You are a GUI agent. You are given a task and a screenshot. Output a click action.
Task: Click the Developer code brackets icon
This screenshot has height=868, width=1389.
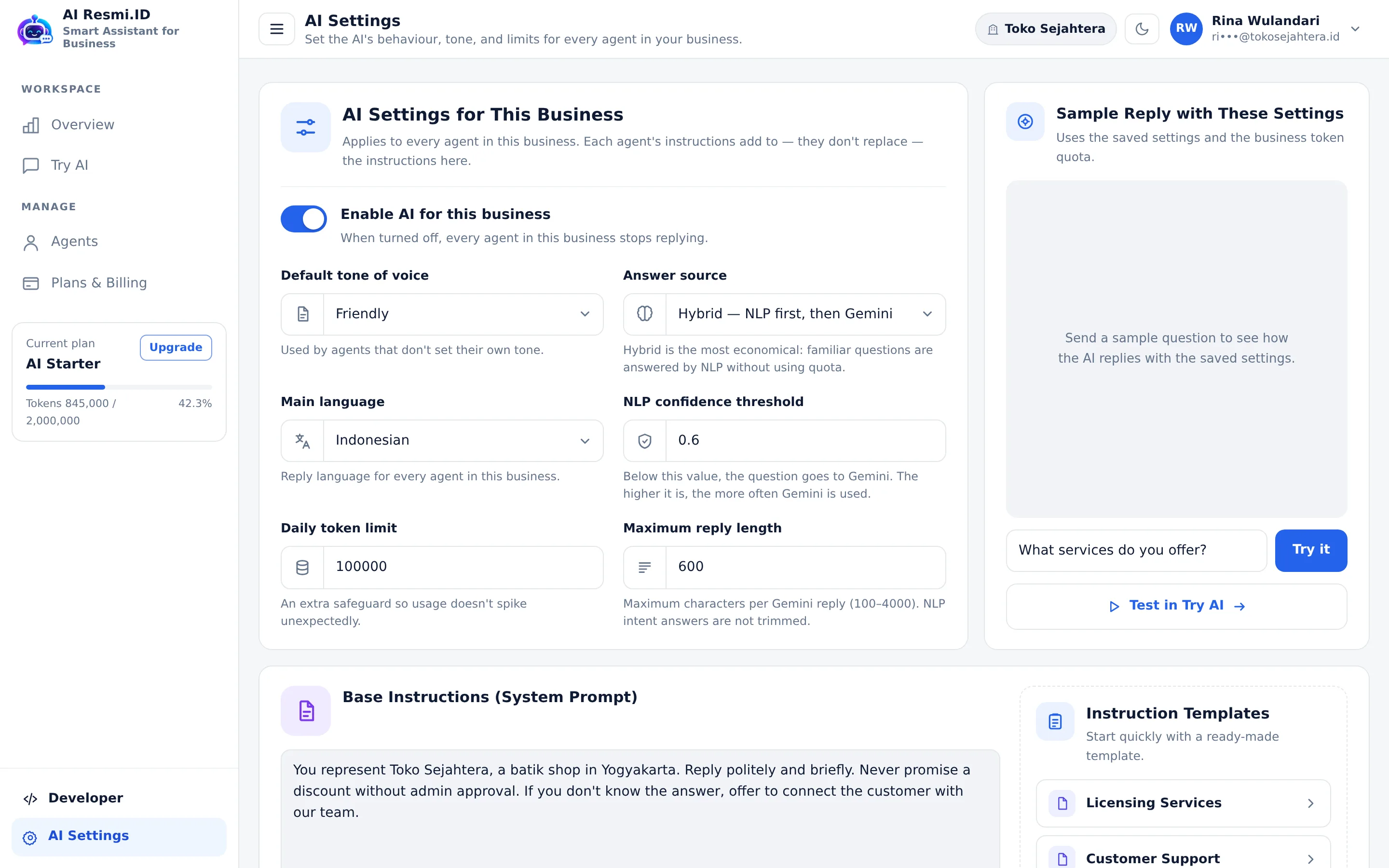pyautogui.click(x=30, y=799)
